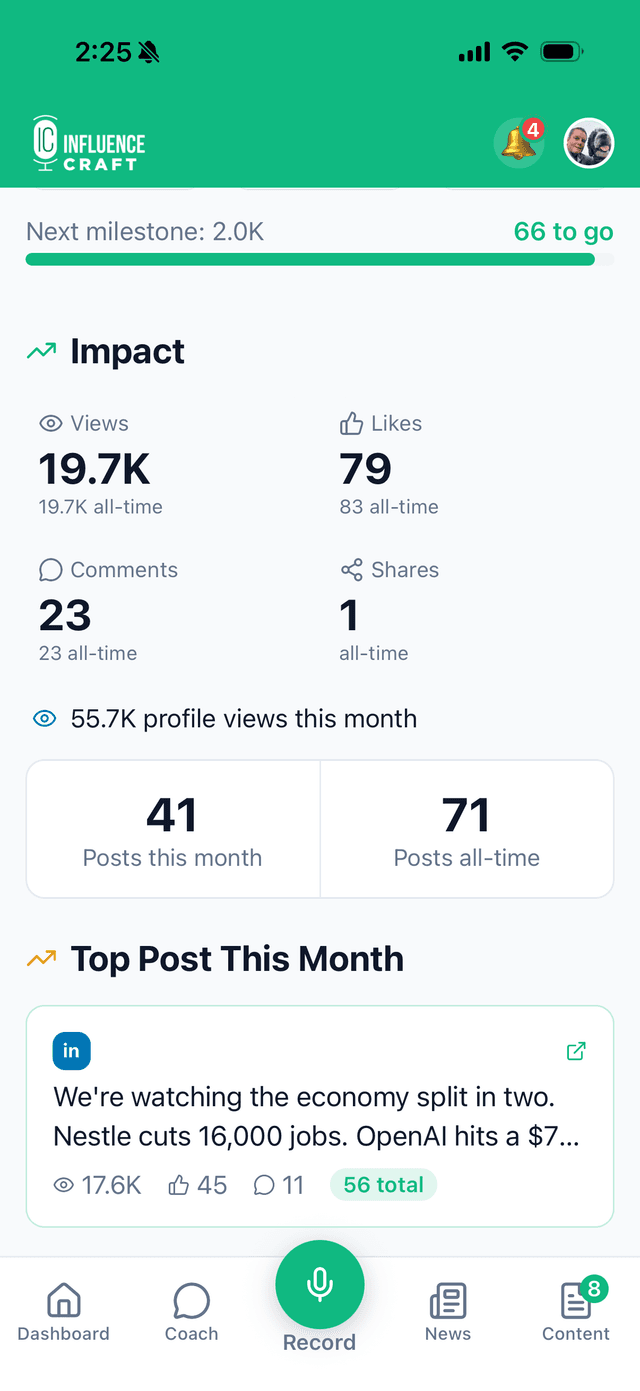
Task: Tap the Views eye icon under Impact
Action: tap(51, 424)
